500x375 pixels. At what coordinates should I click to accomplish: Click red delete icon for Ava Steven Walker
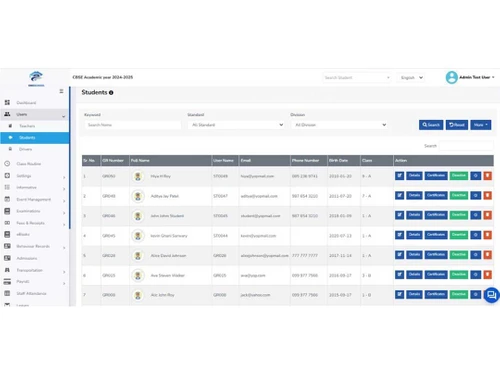coord(487,275)
